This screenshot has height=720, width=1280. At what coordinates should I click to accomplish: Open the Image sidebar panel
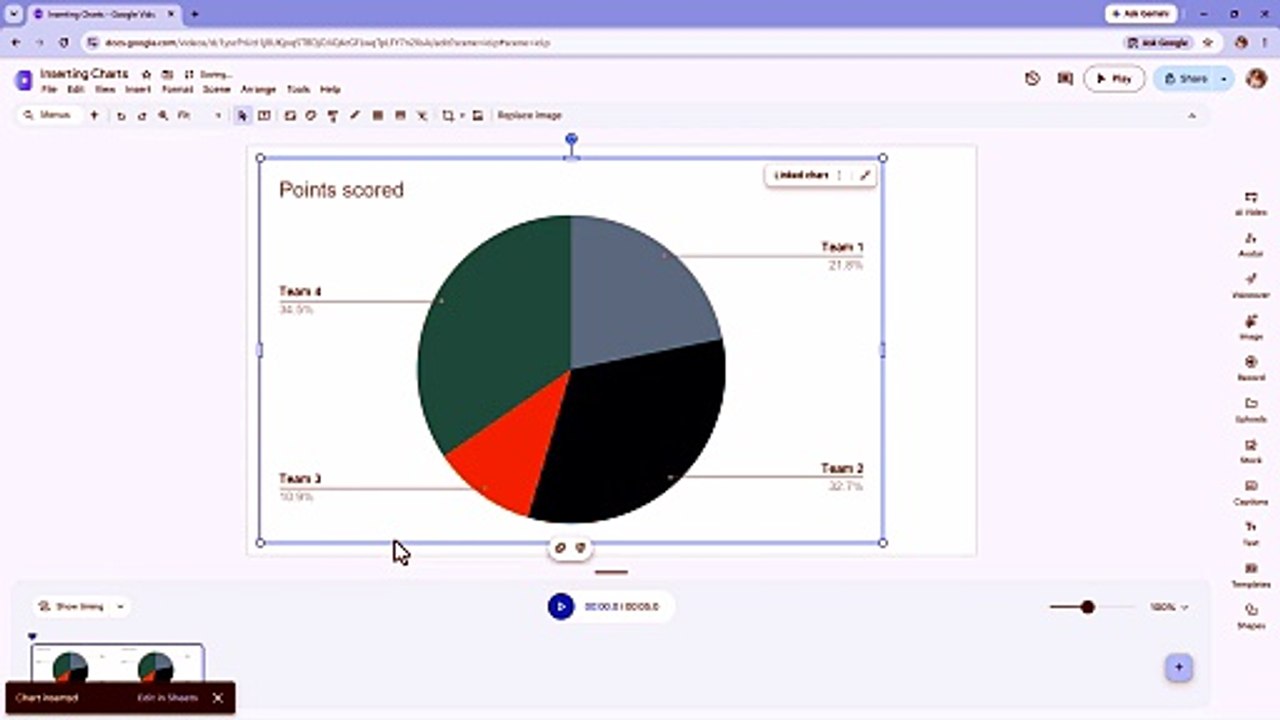1251,327
